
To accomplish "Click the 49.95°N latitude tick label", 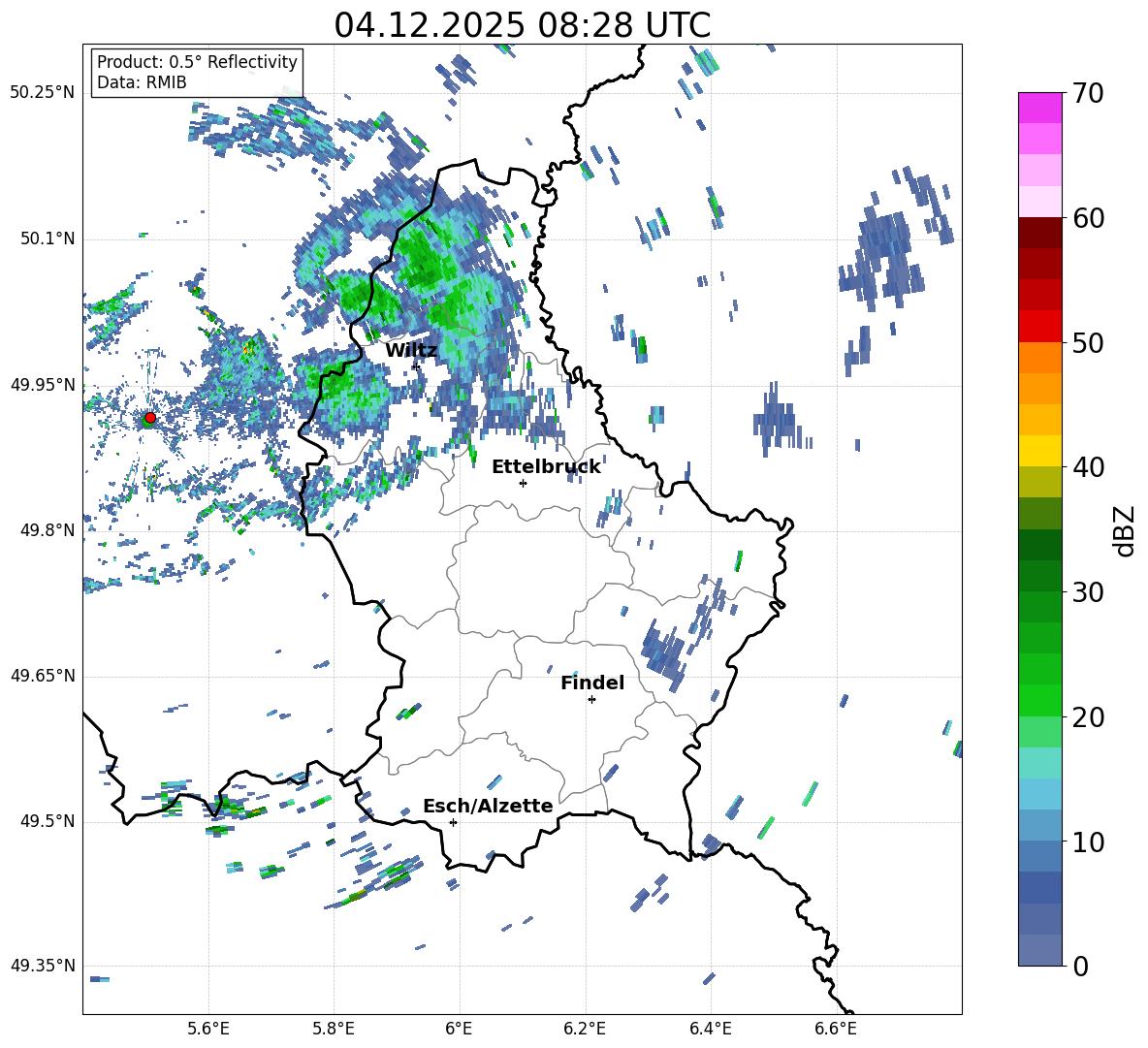I will [x=43, y=385].
